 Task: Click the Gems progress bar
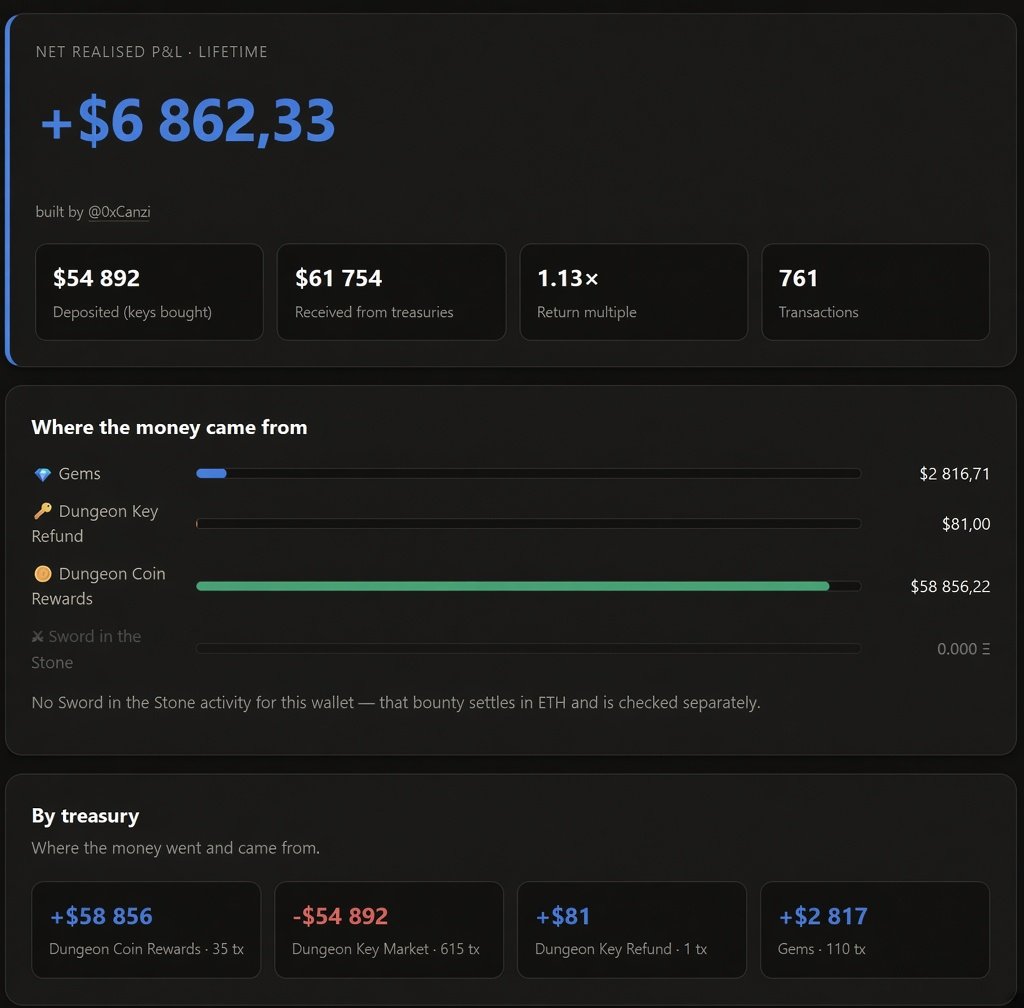coord(528,473)
